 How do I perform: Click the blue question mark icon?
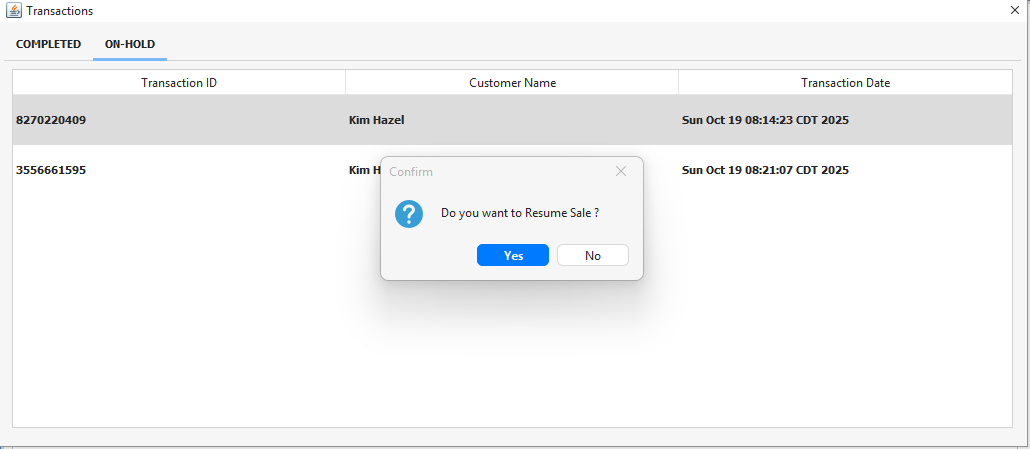pos(409,213)
